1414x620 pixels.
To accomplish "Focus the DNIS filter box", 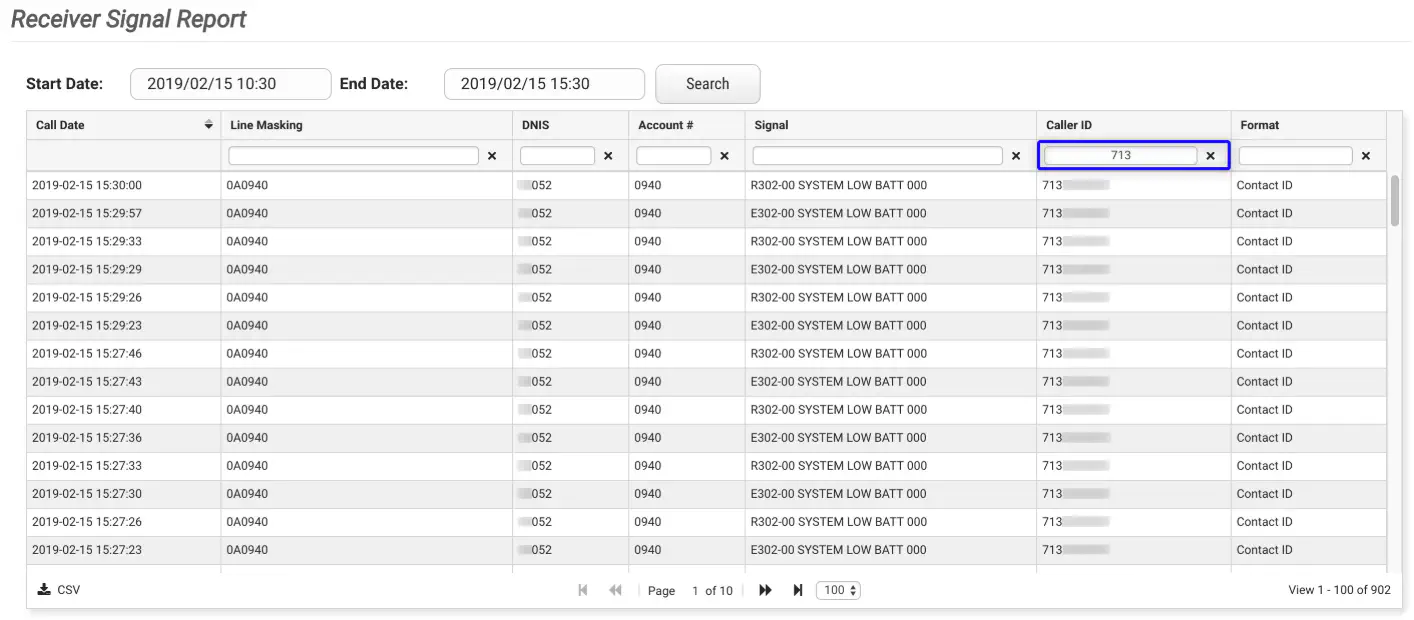I will pos(557,156).
